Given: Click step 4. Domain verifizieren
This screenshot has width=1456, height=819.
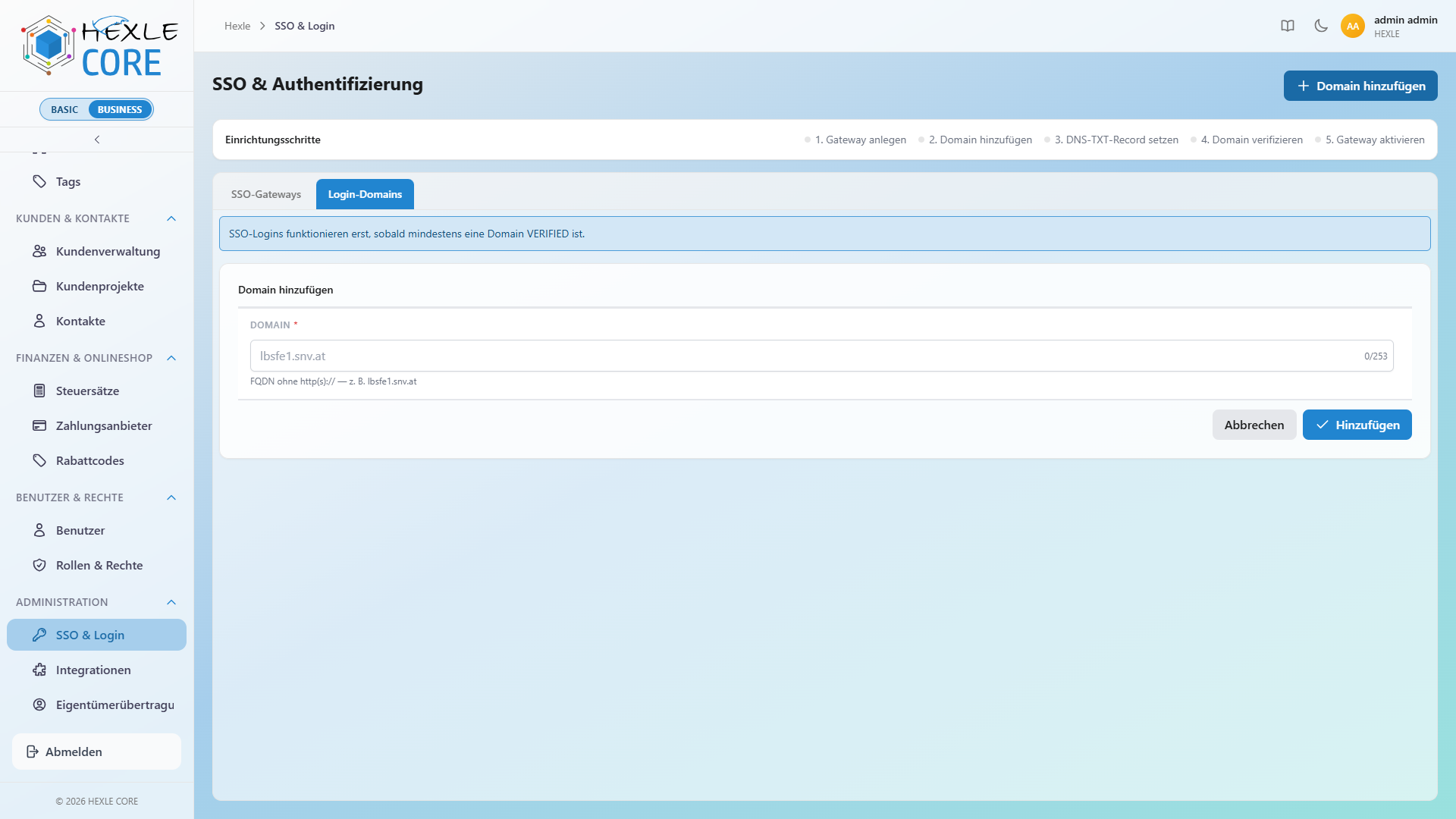Looking at the screenshot, I should click(1247, 140).
